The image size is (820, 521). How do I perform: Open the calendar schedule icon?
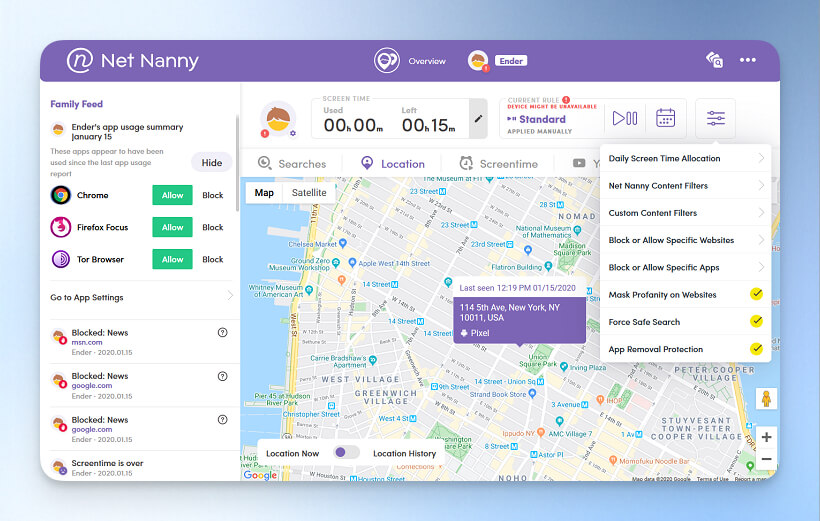665,118
